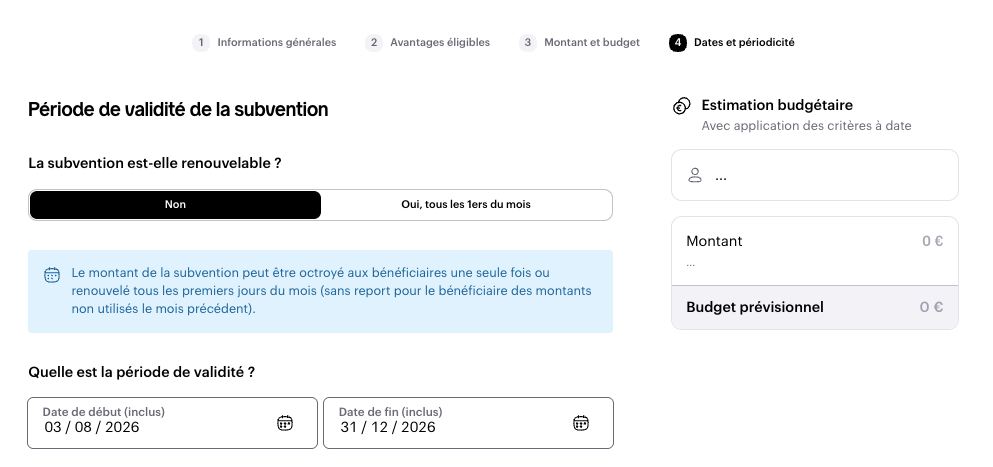This screenshot has width=993, height=467.
Task: Open the start date calendar picker icon
Action: (x=285, y=423)
